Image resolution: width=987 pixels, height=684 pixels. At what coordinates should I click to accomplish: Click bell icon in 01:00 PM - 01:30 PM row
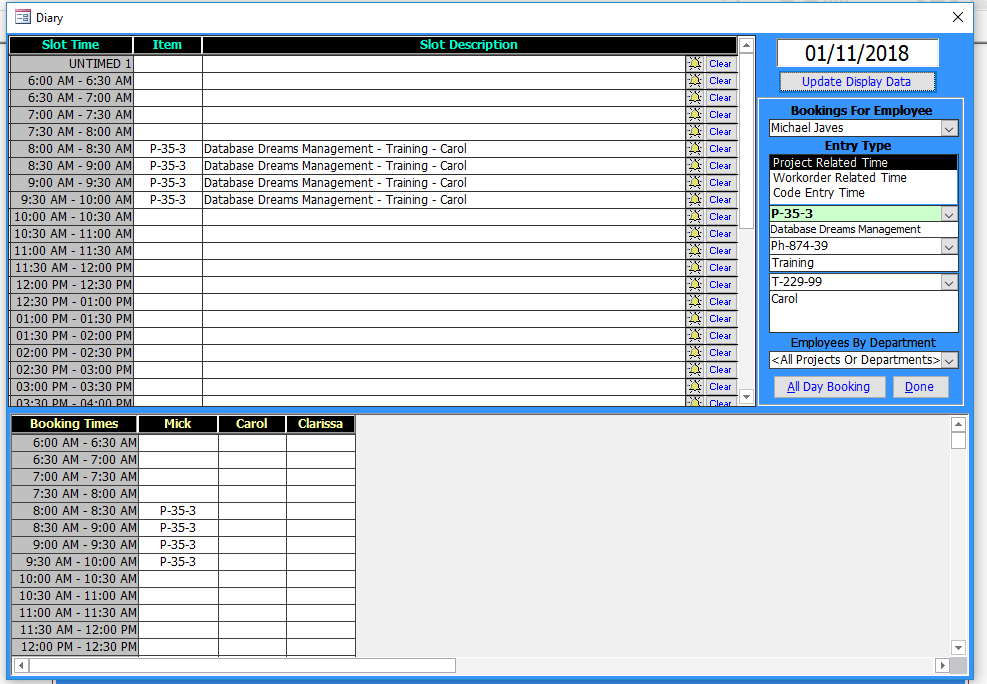tap(694, 318)
